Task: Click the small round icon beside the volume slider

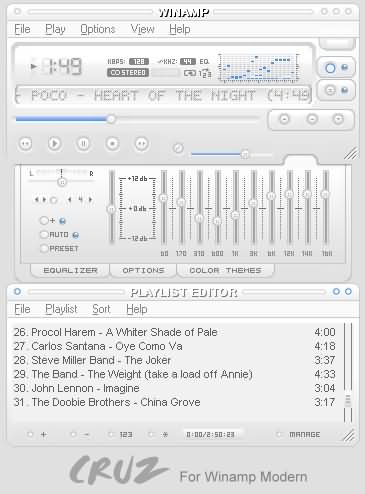Action: tap(178, 148)
